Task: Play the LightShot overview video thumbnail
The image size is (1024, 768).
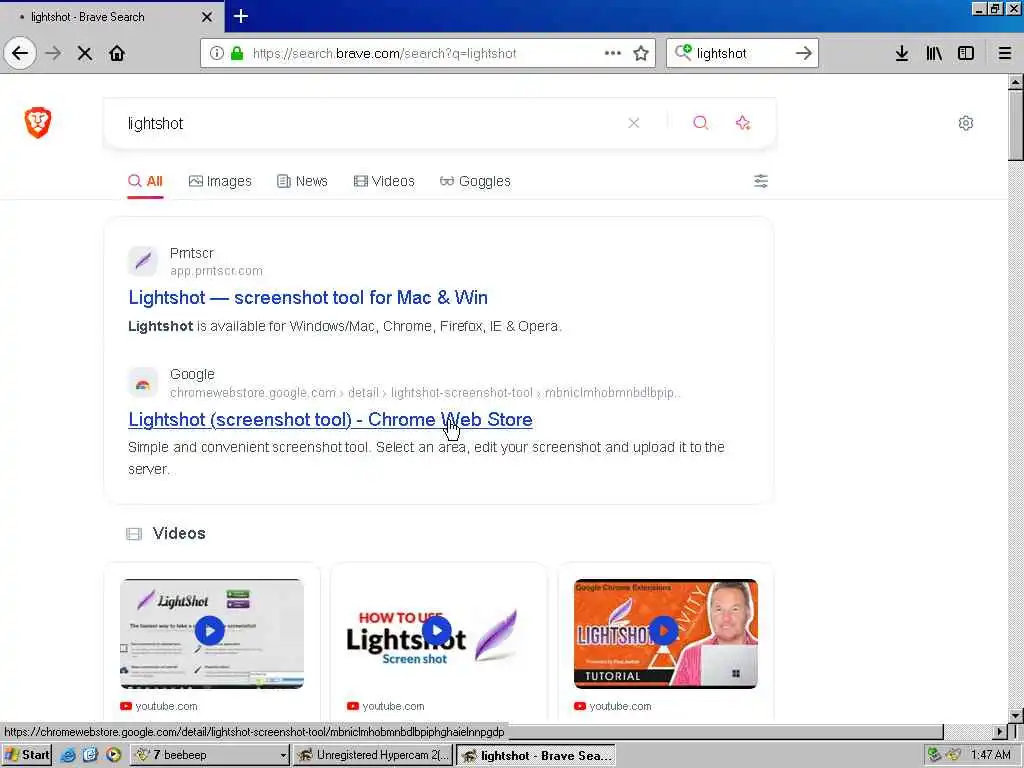Action: coord(212,633)
